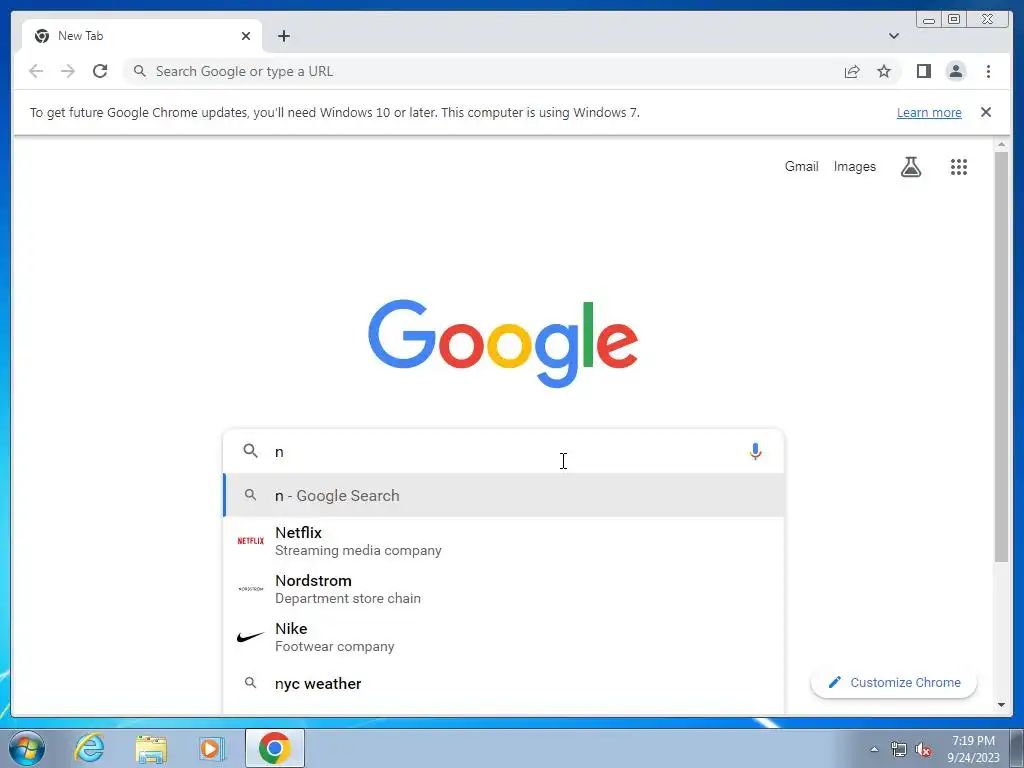Share this page icon in address bar

[852, 71]
